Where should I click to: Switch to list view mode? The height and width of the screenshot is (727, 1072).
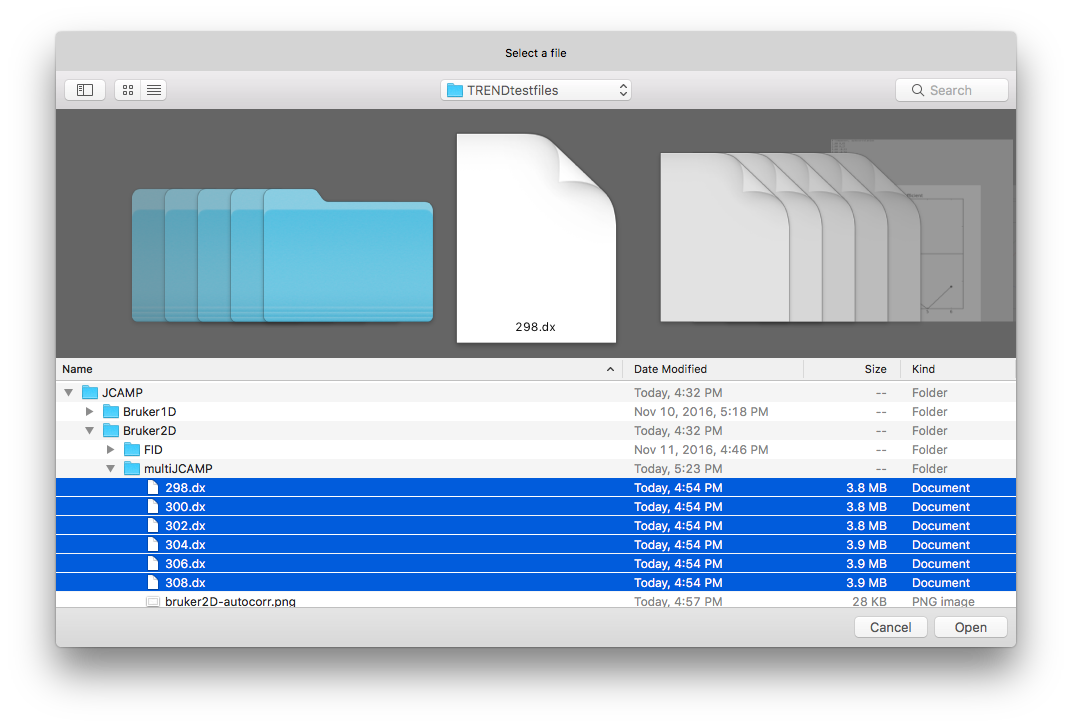(154, 90)
